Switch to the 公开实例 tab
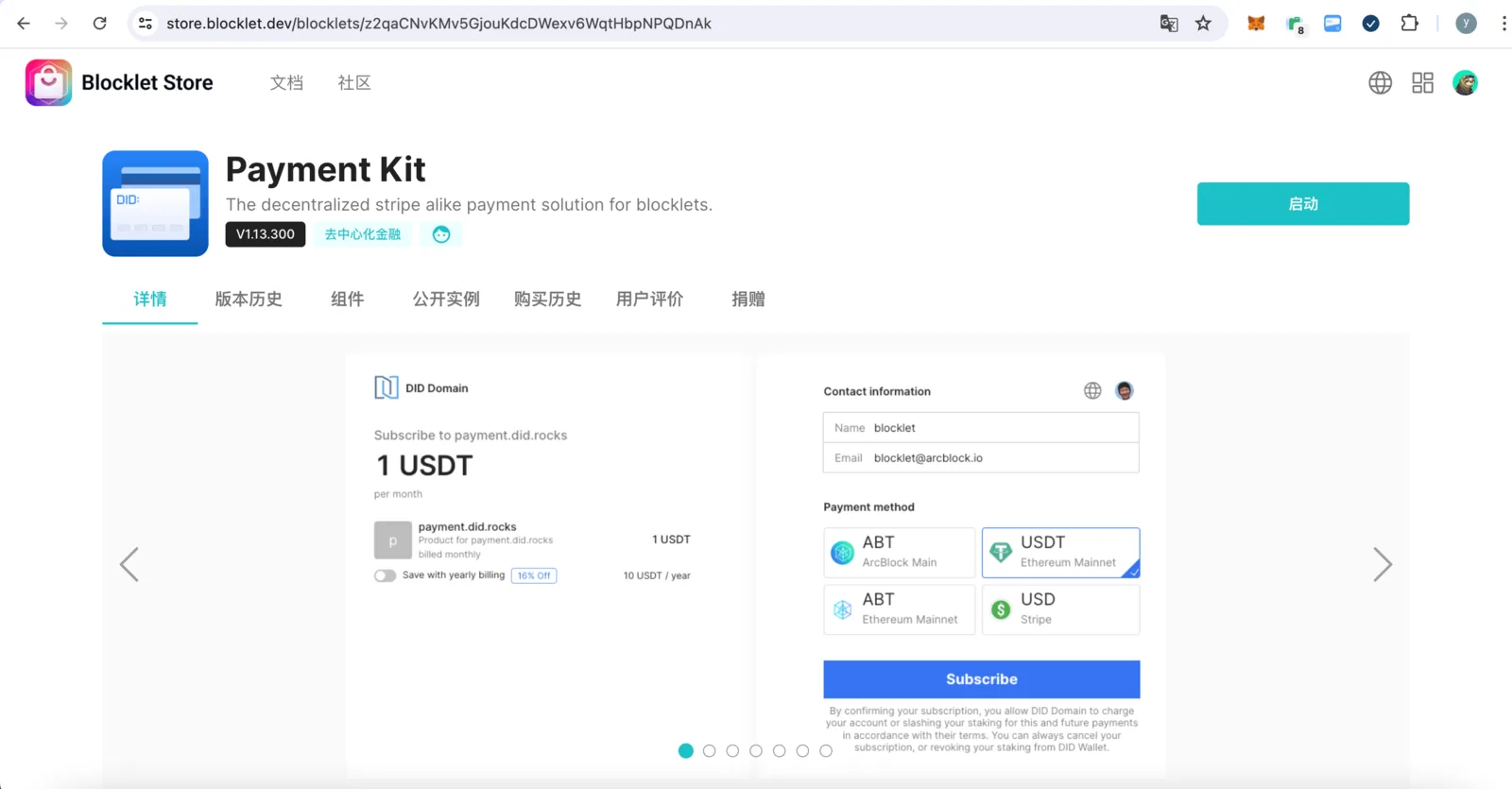 [x=446, y=300]
